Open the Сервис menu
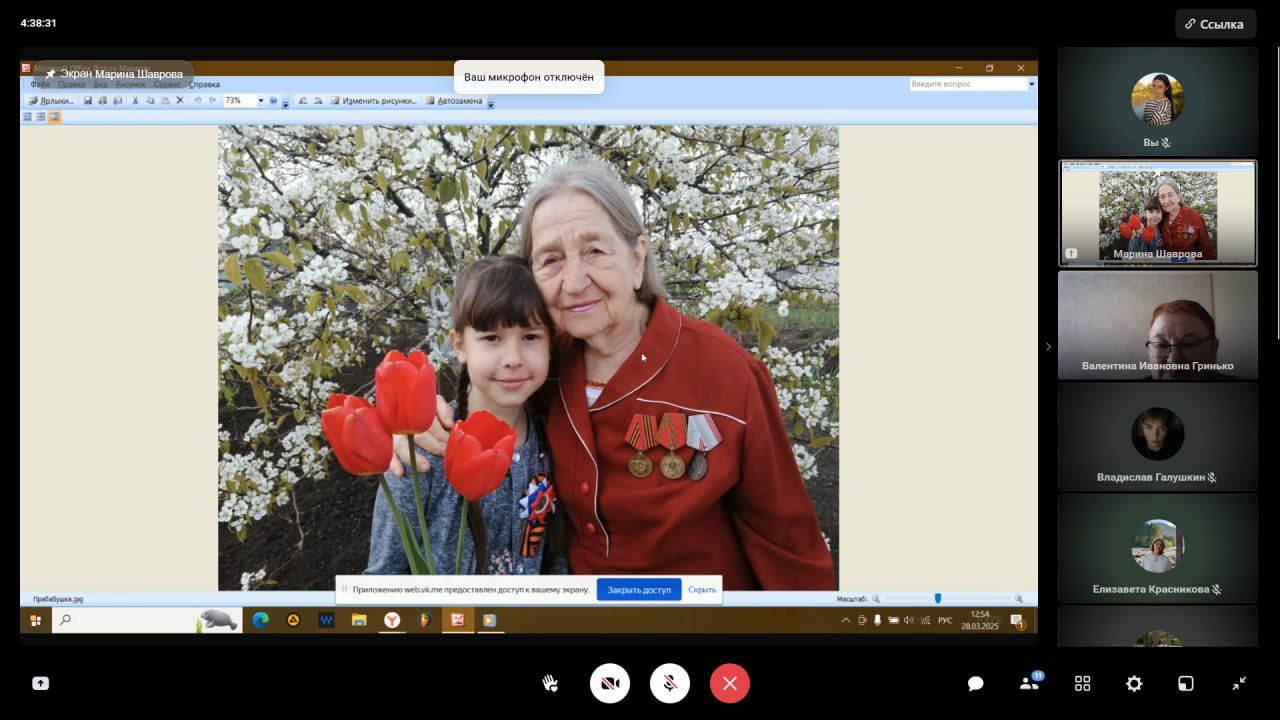This screenshot has width=1280, height=720. pos(167,85)
